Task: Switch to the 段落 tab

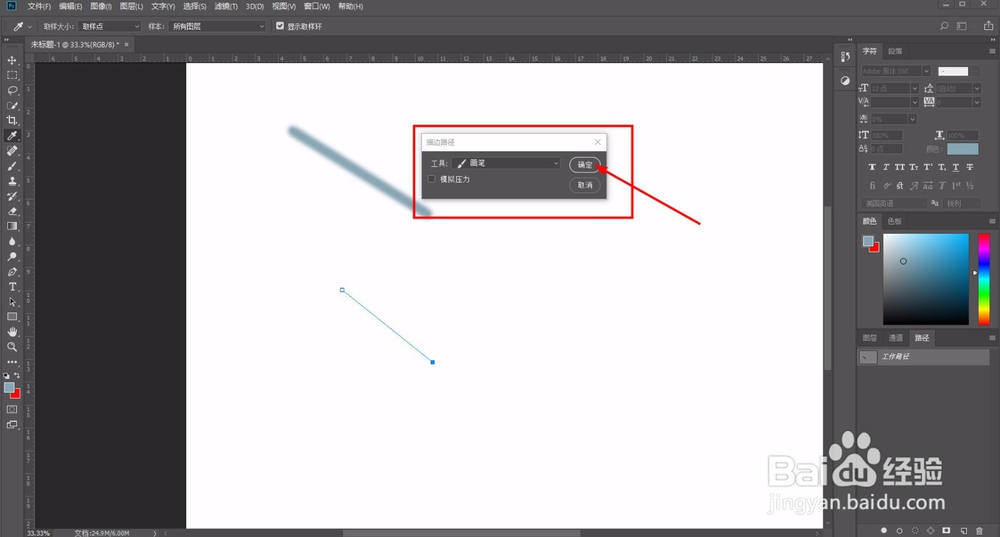Action: click(x=895, y=51)
